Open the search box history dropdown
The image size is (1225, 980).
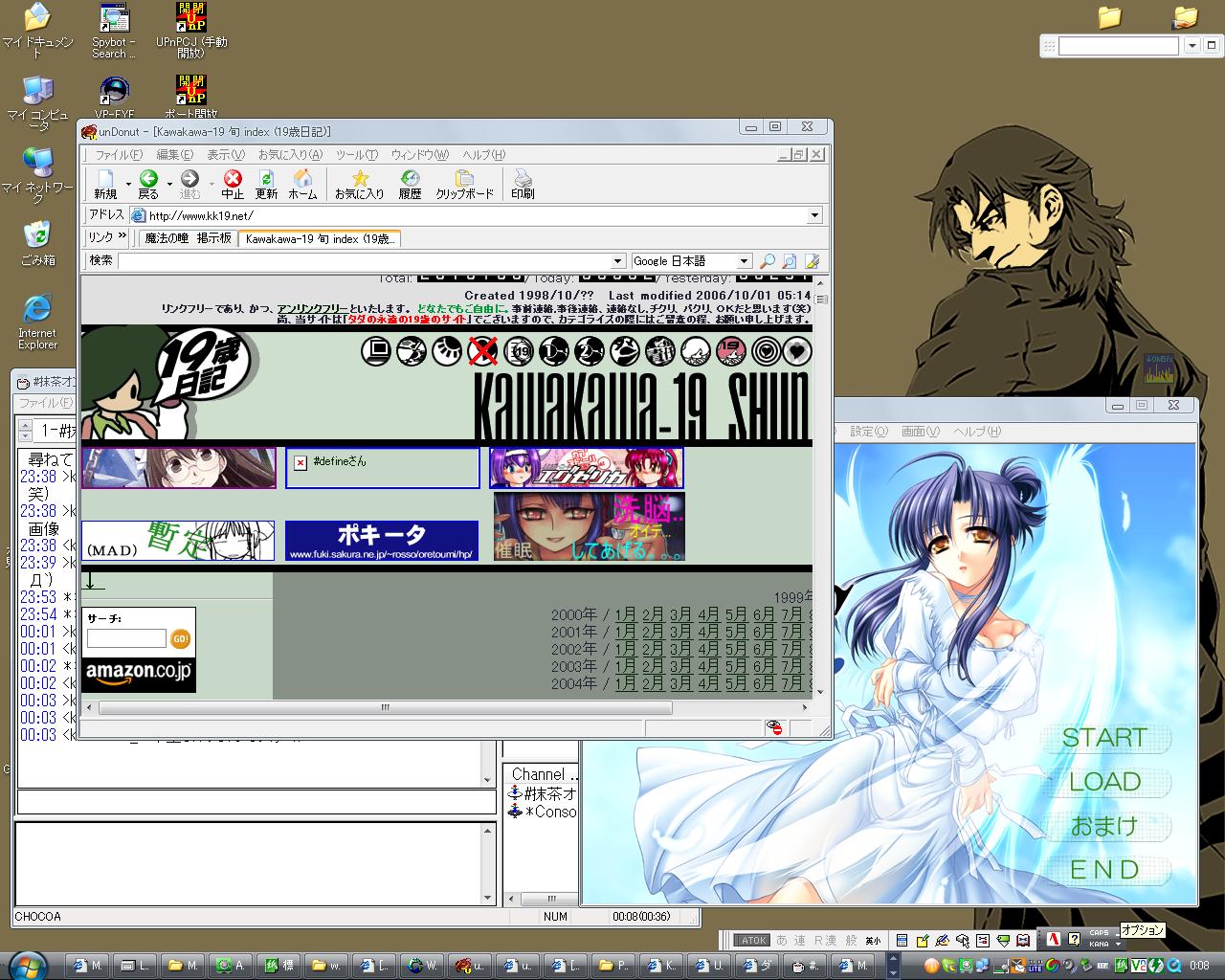618,261
